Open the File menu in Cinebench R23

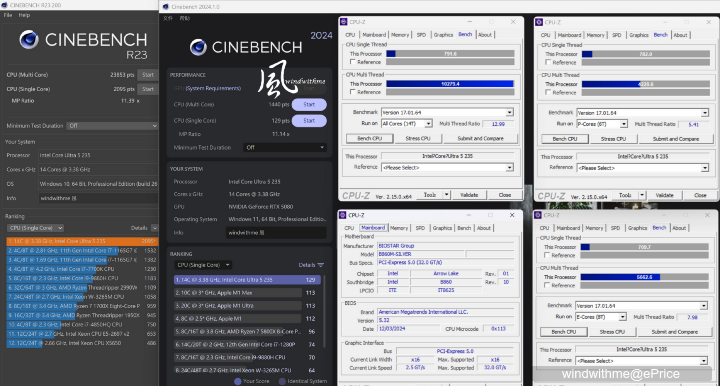point(8,15)
